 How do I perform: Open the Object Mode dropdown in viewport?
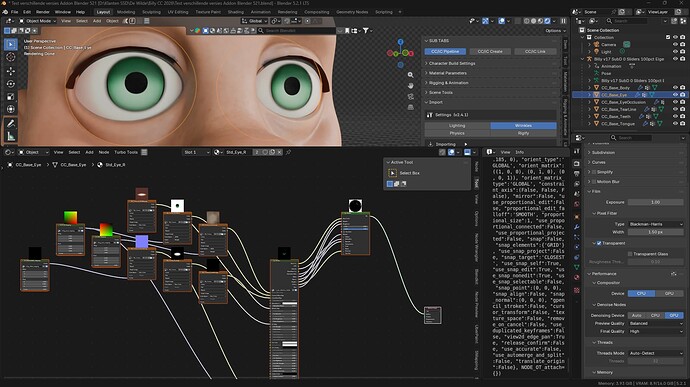tap(37, 21)
